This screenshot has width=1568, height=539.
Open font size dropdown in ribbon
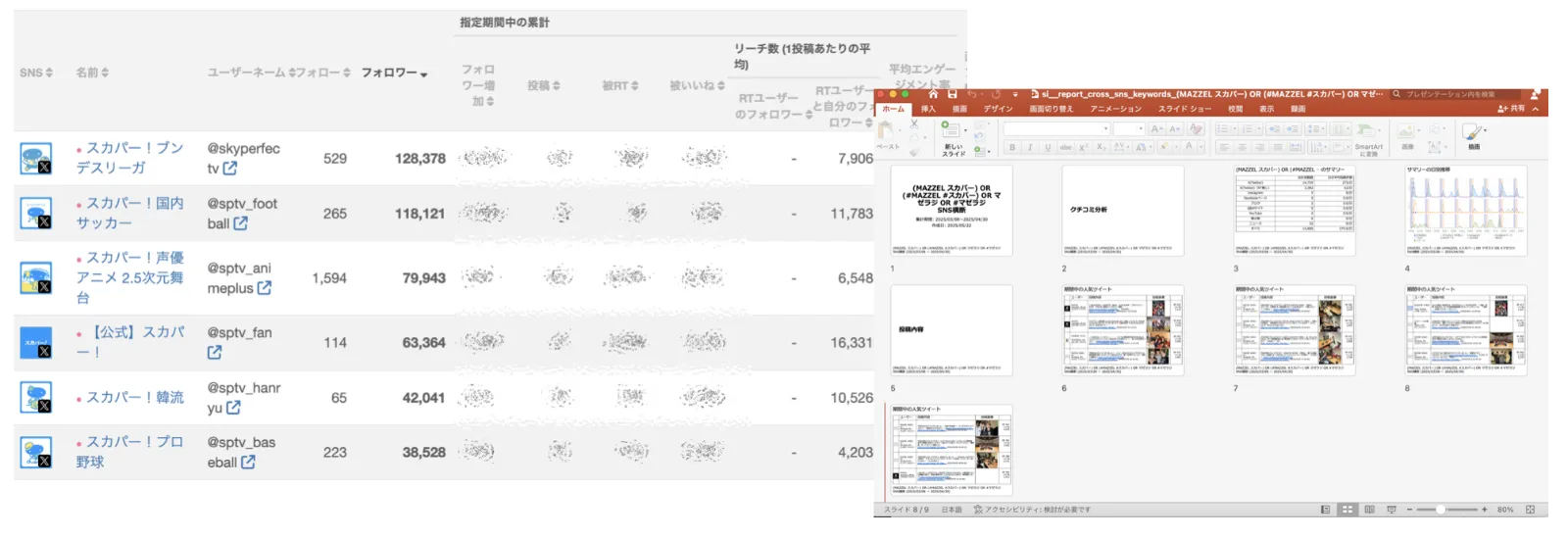1141,128
